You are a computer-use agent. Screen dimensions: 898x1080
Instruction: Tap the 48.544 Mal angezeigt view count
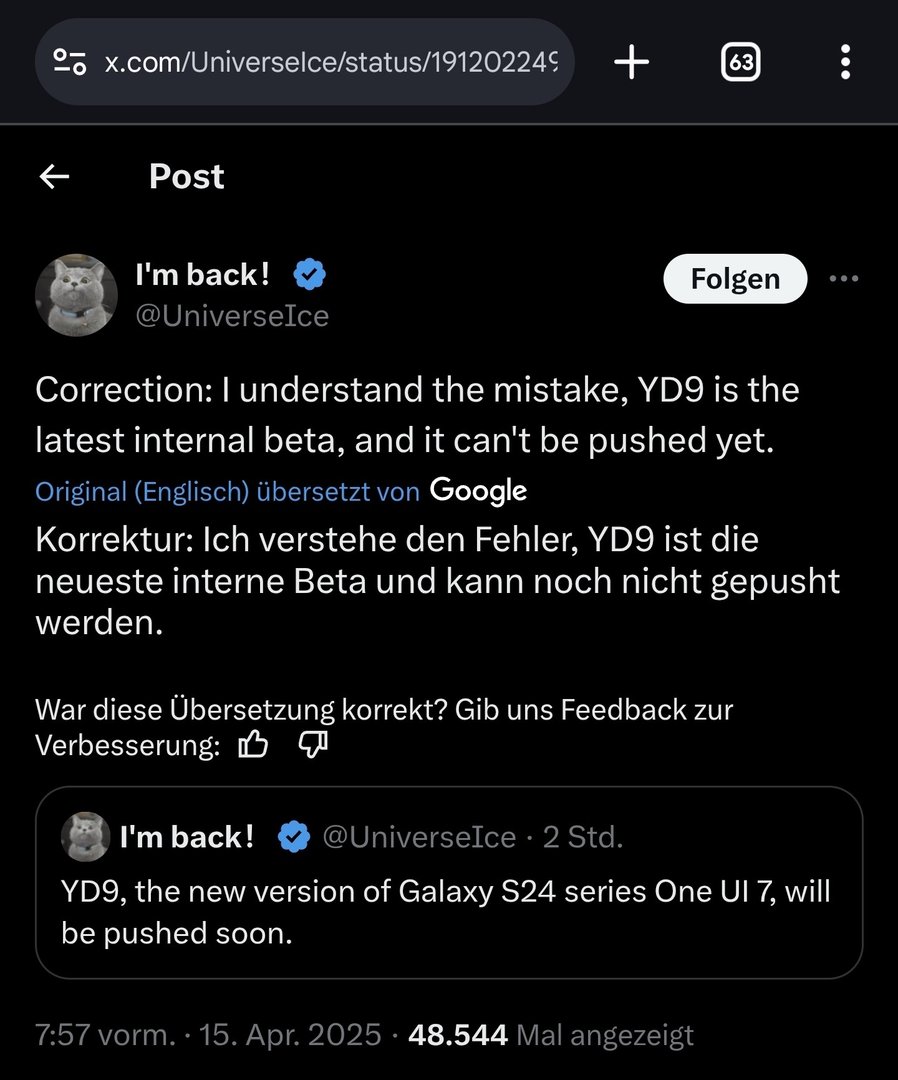tap(551, 1035)
